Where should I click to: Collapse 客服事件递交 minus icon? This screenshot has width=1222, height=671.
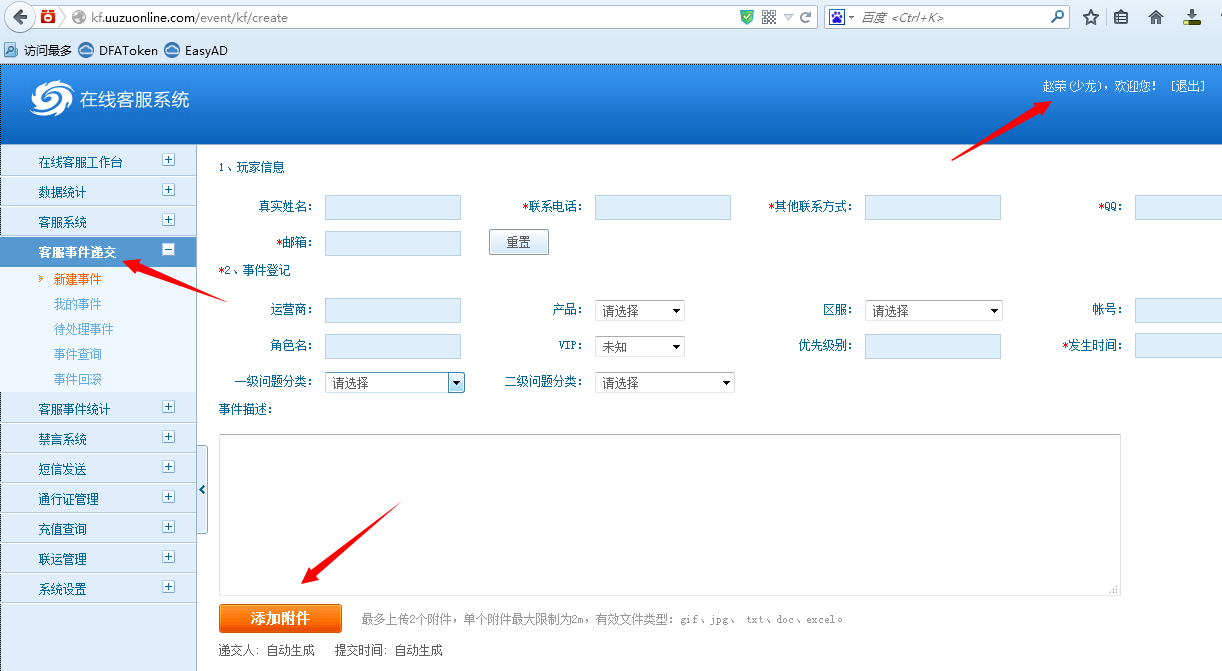coord(168,250)
